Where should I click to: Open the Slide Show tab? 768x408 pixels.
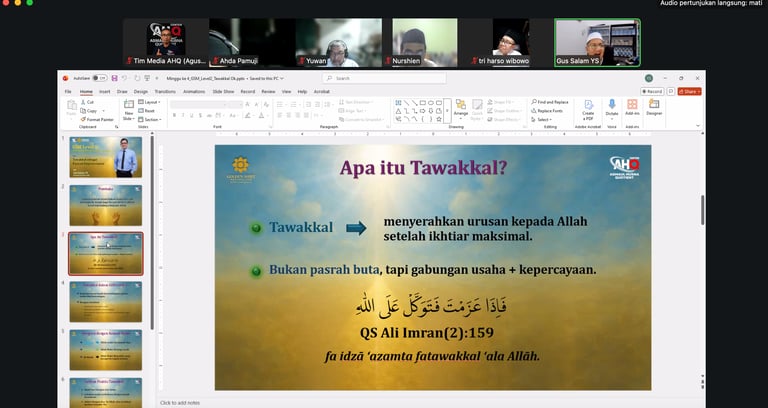point(223,92)
